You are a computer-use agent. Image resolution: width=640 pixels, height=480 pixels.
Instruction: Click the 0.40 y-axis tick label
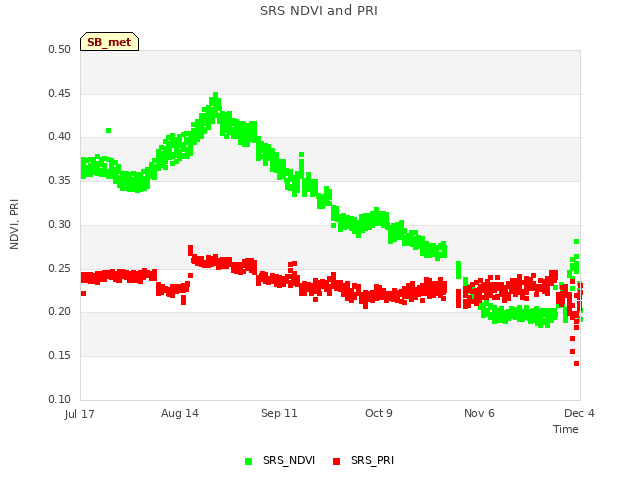click(60, 137)
